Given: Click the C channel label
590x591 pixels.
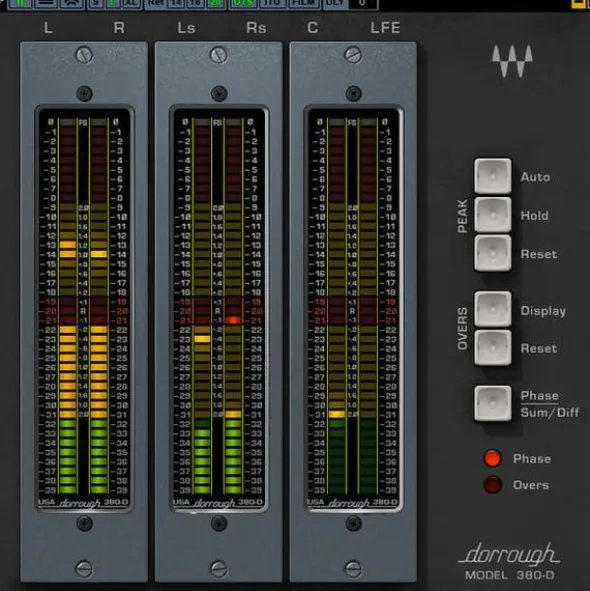Looking at the screenshot, I should click(x=313, y=28).
